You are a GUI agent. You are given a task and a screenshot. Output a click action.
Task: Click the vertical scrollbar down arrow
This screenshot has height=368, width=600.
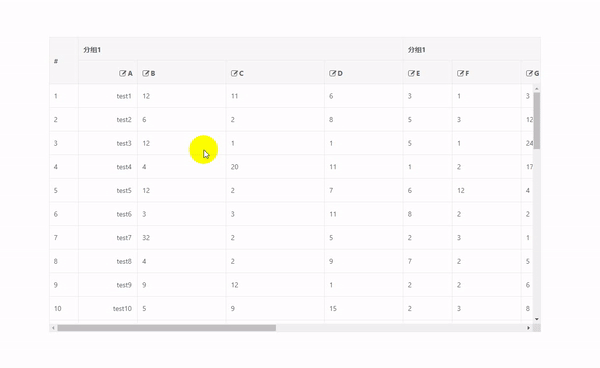[x=536, y=319]
